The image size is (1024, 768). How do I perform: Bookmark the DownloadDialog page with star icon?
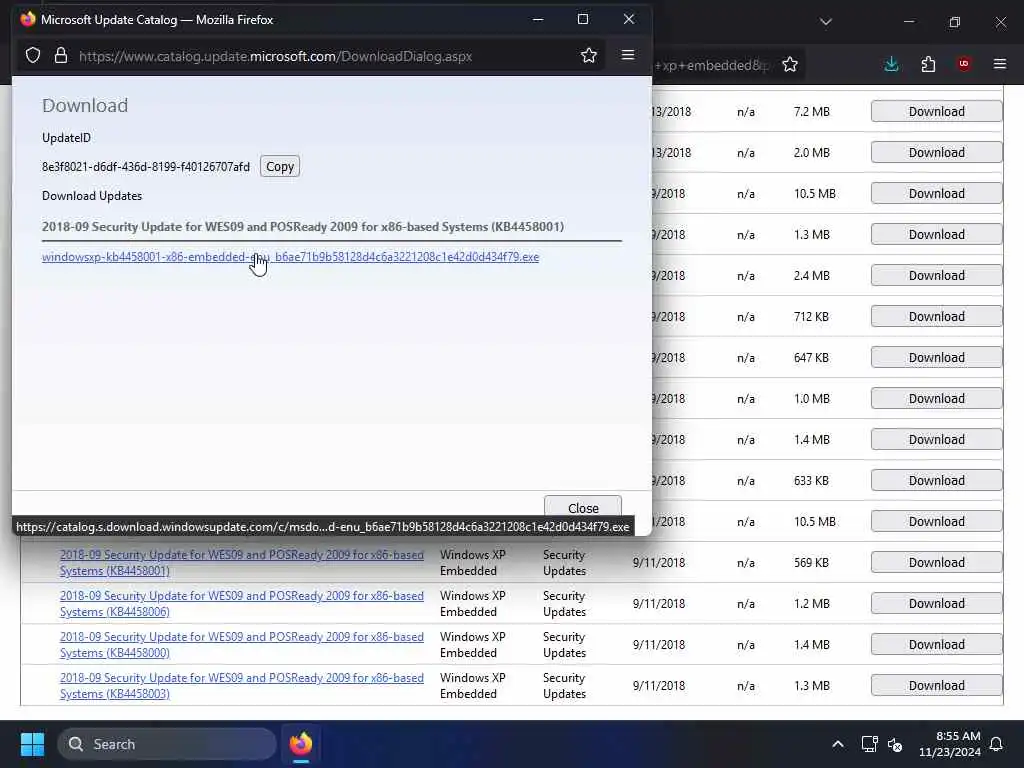[588, 56]
